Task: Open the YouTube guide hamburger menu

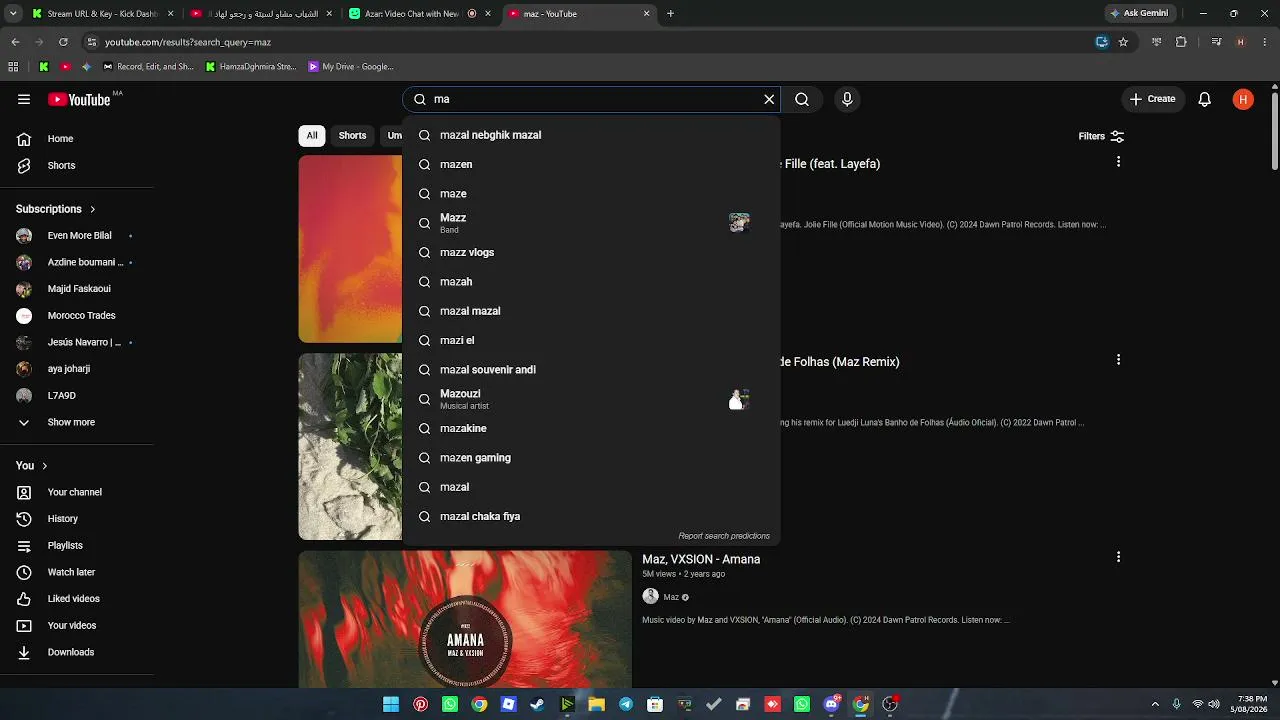Action: pyautogui.click(x=24, y=99)
